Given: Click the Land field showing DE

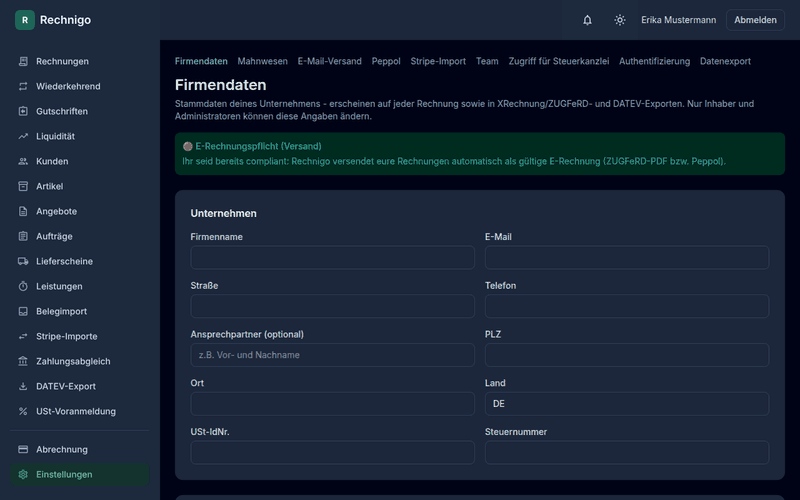Looking at the screenshot, I should coord(627,404).
